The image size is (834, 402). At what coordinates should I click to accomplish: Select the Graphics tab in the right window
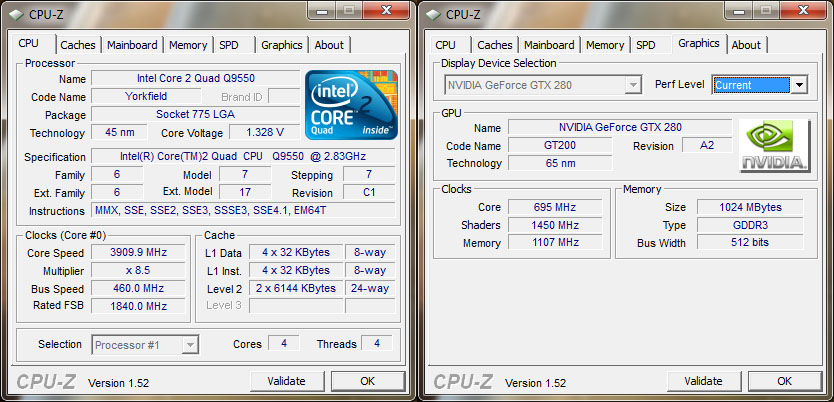pos(699,44)
